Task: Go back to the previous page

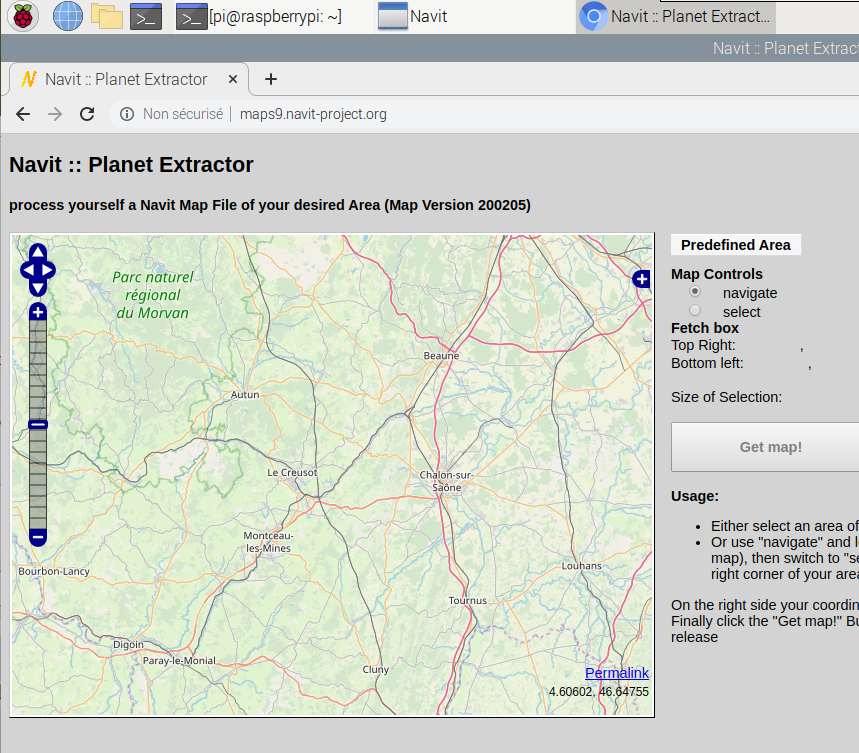Action: [23, 114]
